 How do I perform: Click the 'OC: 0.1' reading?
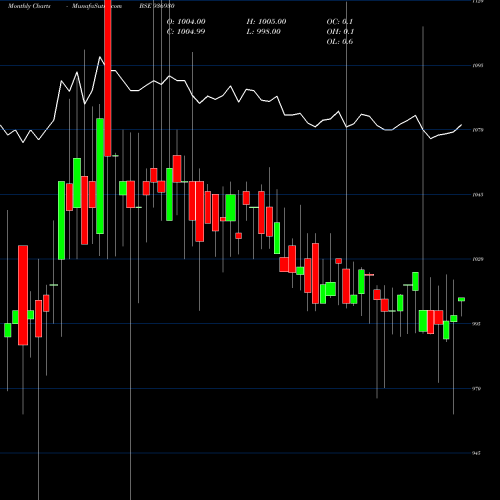click(x=340, y=22)
